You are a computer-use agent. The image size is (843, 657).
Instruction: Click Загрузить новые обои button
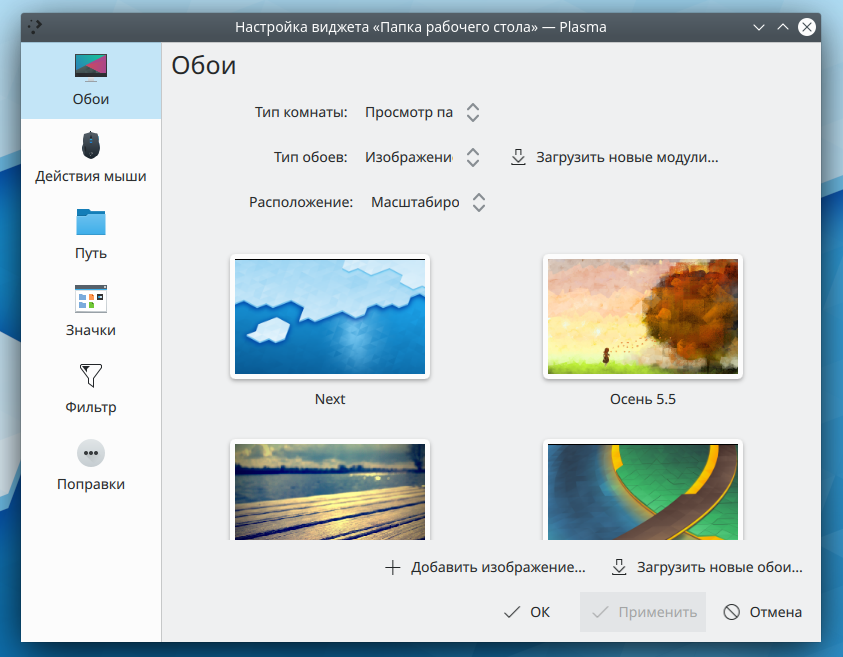coord(708,567)
